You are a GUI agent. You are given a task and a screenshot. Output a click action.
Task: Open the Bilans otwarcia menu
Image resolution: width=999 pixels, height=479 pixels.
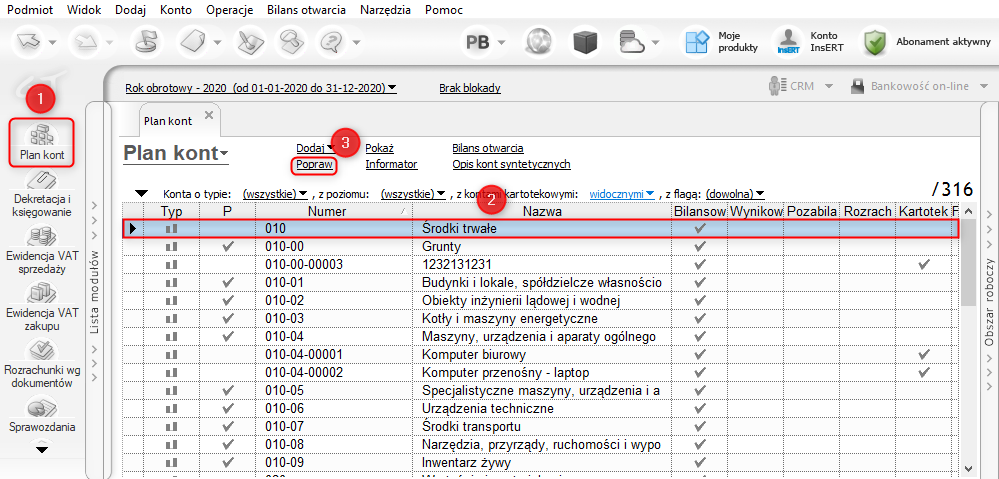pyautogui.click(x=307, y=9)
